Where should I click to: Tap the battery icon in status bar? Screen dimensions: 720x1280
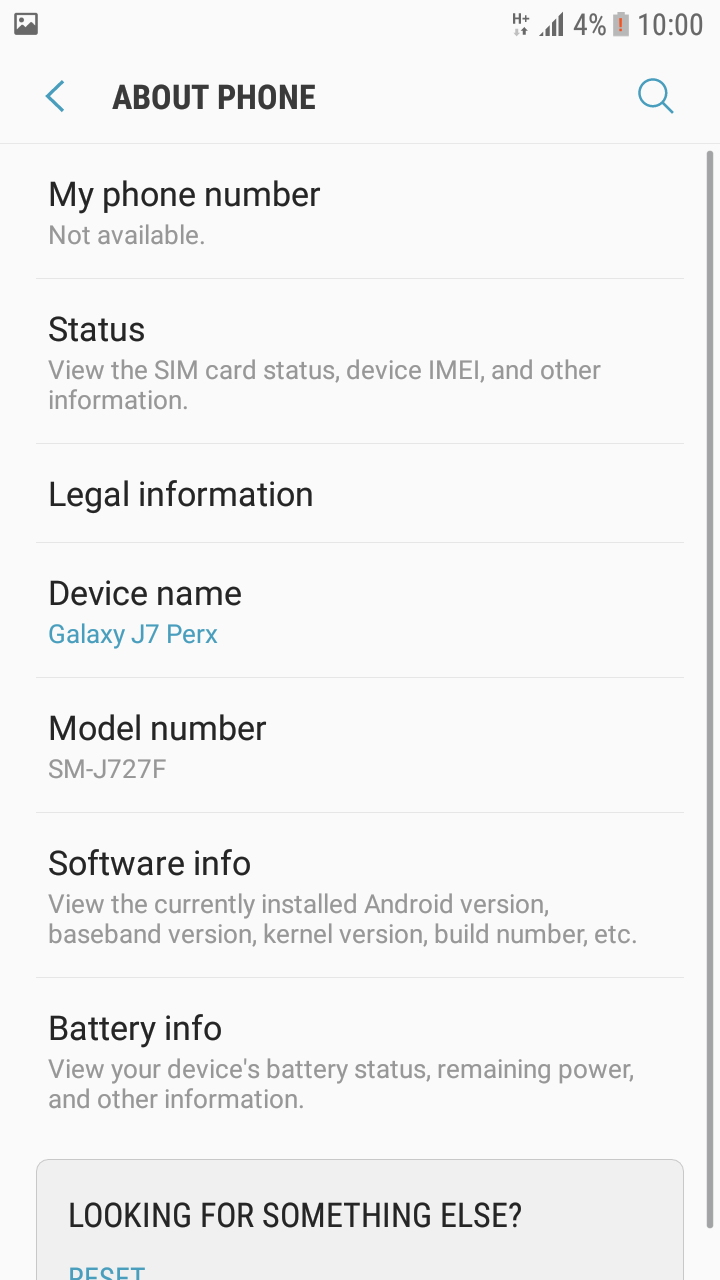tap(621, 24)
